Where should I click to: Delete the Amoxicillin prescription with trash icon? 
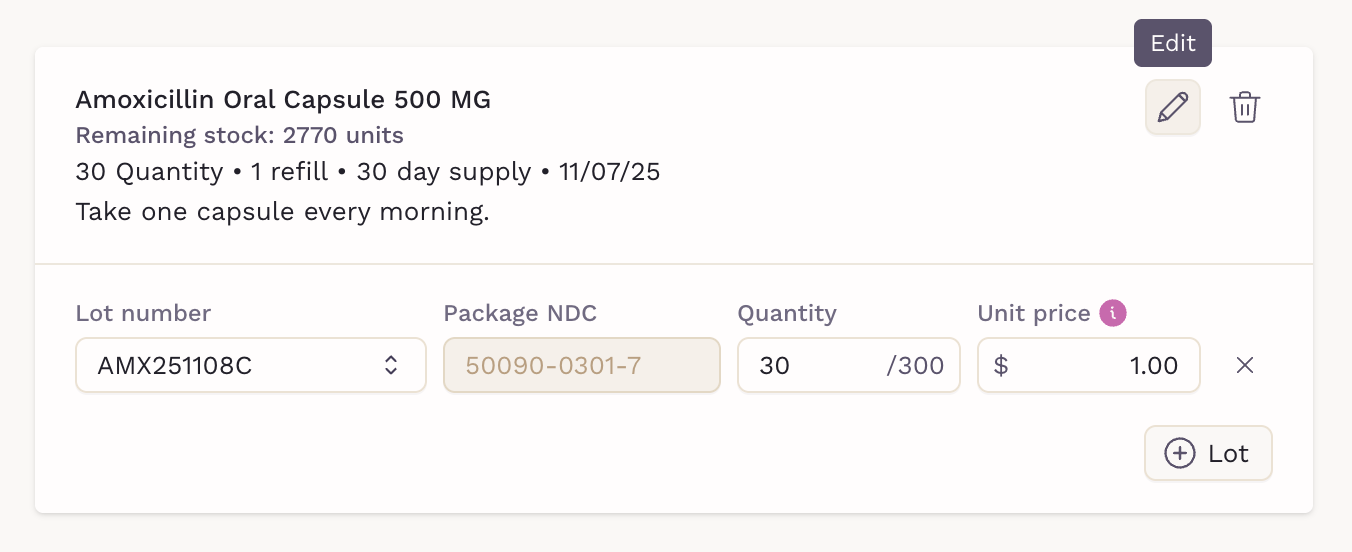pos(1244,107)
